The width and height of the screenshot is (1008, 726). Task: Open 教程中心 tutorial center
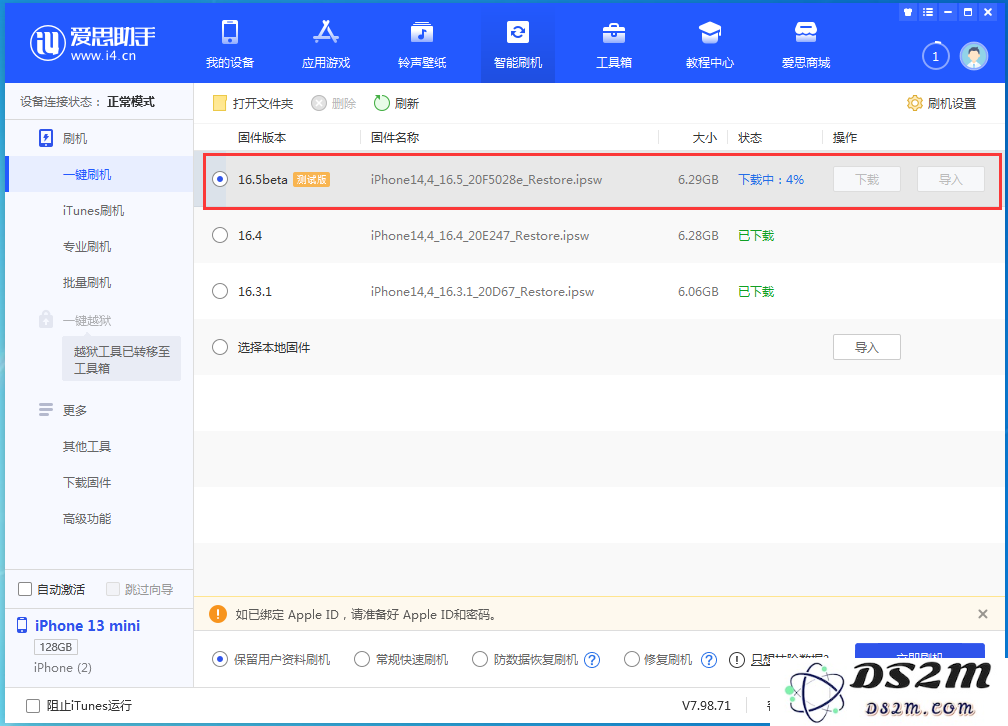[710, 44]
